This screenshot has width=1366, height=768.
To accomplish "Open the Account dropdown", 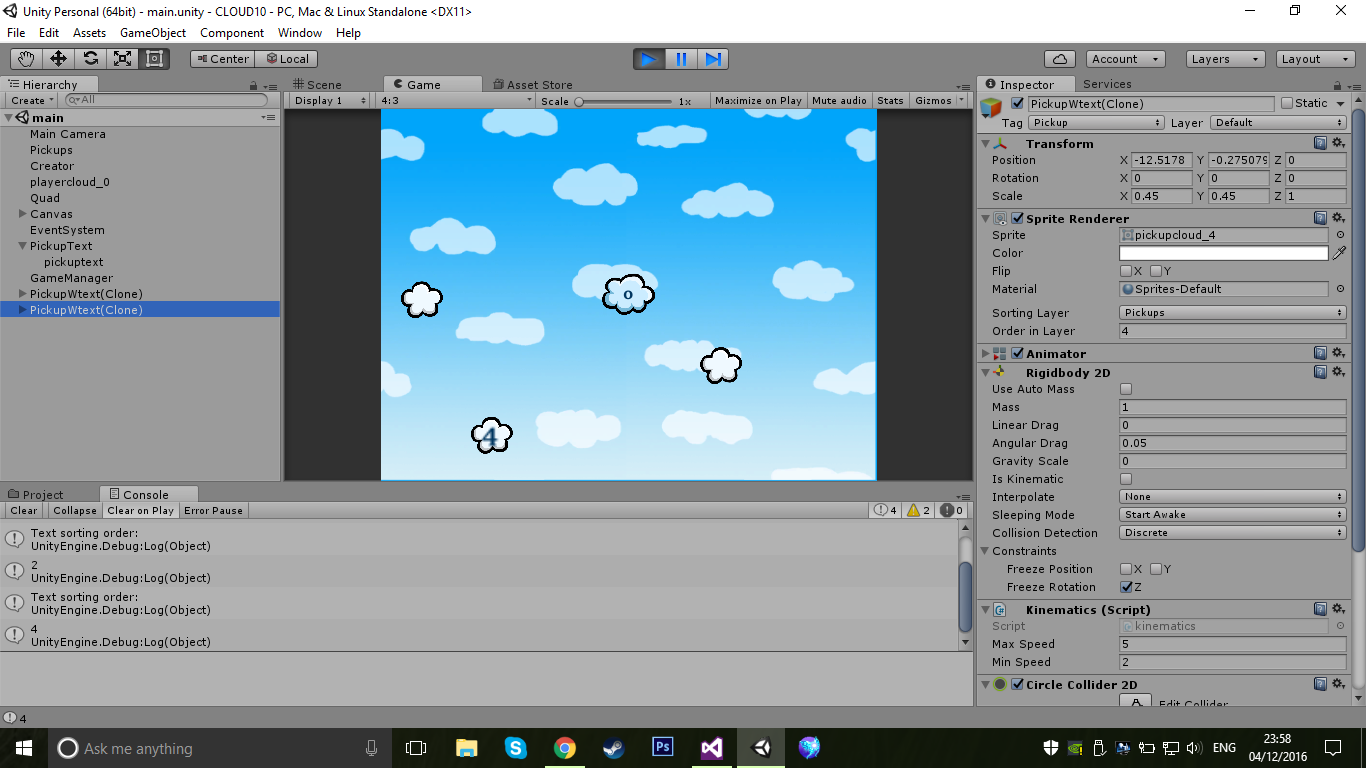I will [x=1126, y=59].
